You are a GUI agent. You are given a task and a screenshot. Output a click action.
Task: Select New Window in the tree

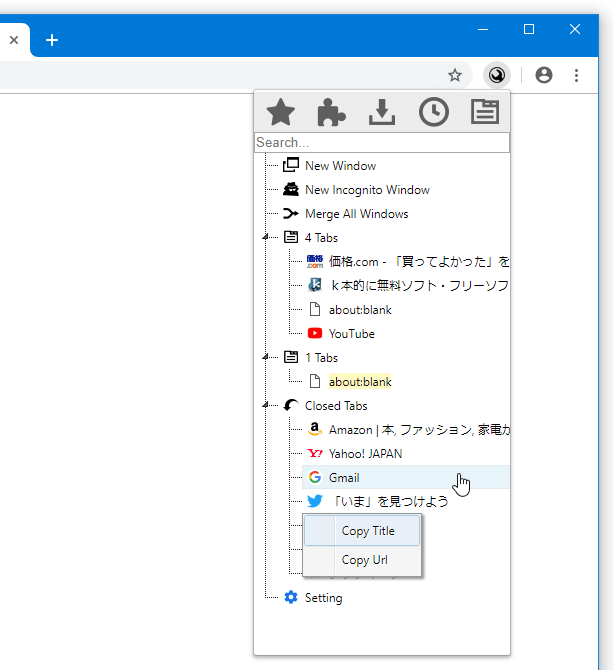click(341, 165)
